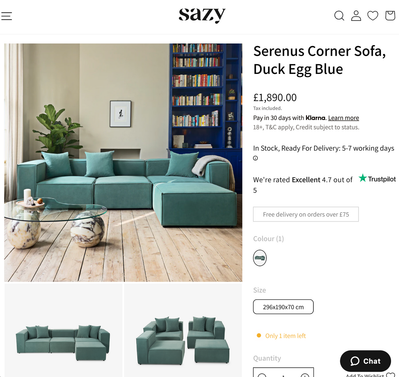Open the user account icon
This screenshot has height=377, width=399.
pos(356,16)
